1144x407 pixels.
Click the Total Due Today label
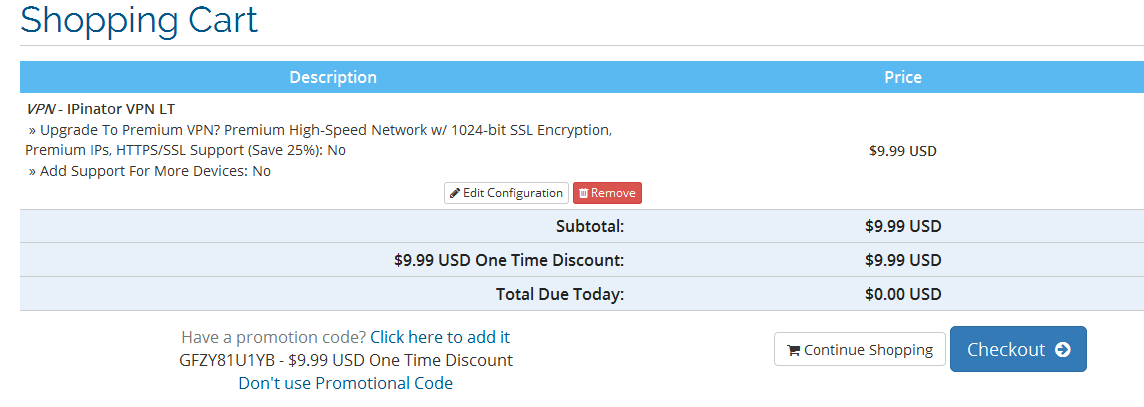pos(560,294)
